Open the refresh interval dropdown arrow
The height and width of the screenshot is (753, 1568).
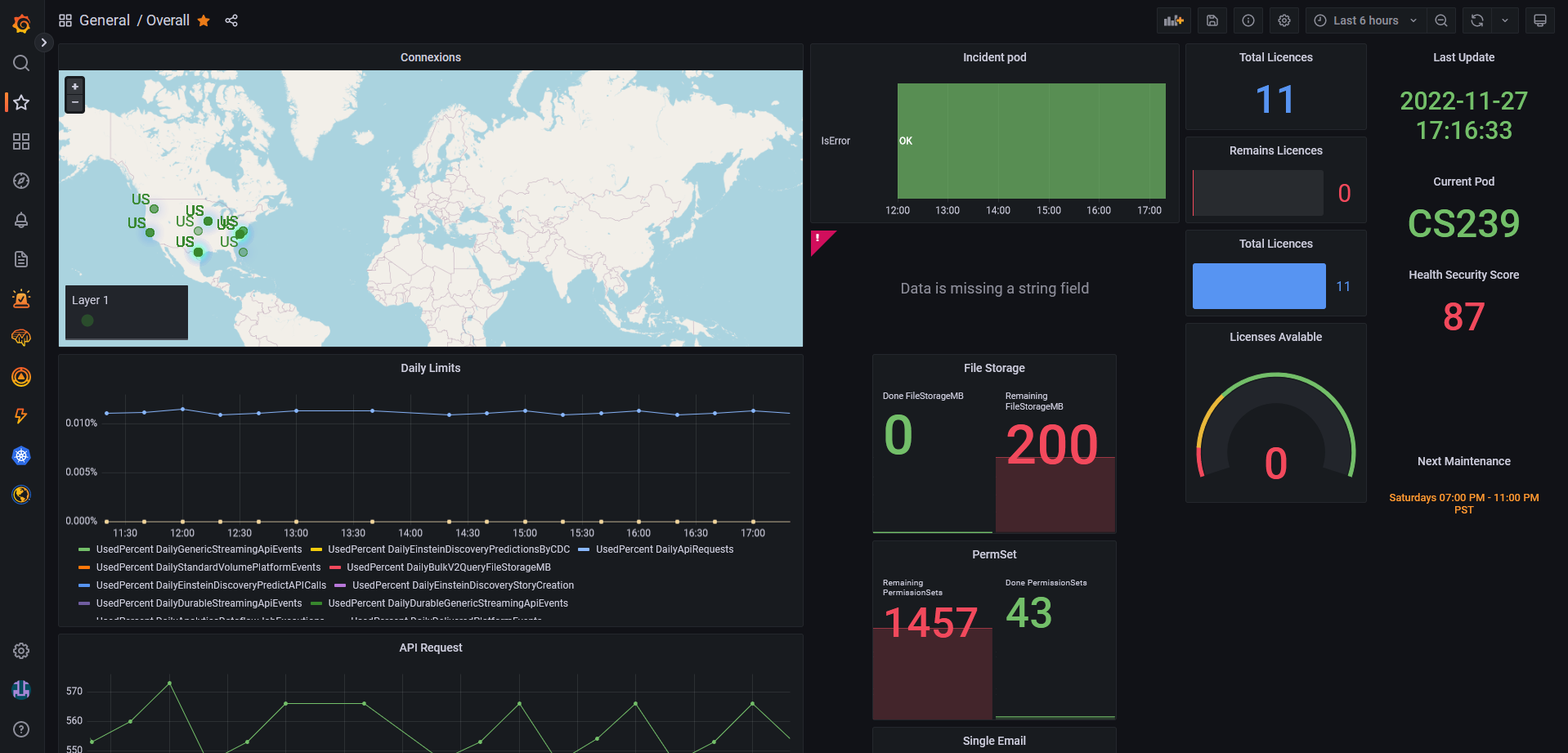coord(1505,20)
